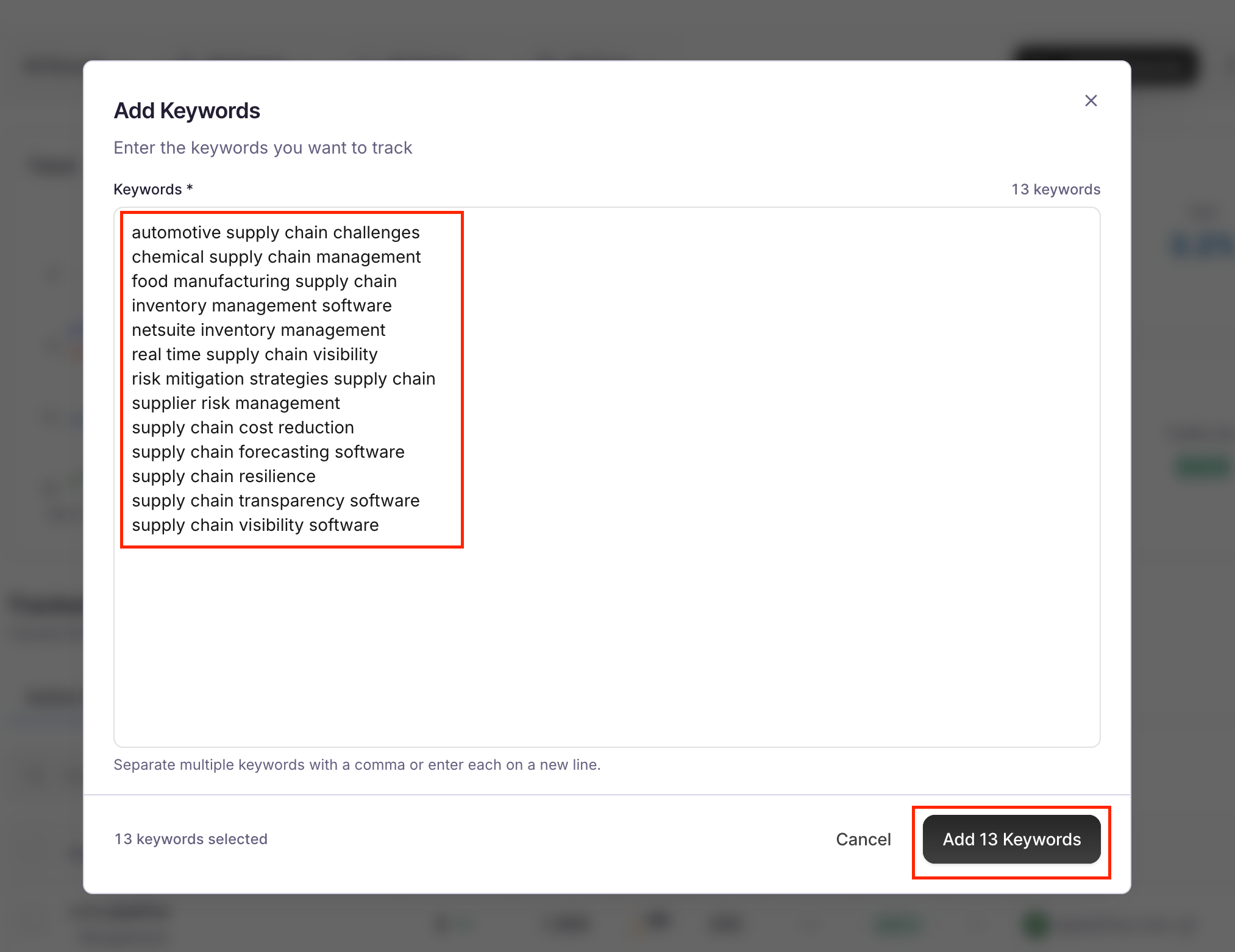Place cursor on 'automotive supply chain challenges' line
Image resolution: width=1235 pixels, height=952 pixels.
click(276, 233)
